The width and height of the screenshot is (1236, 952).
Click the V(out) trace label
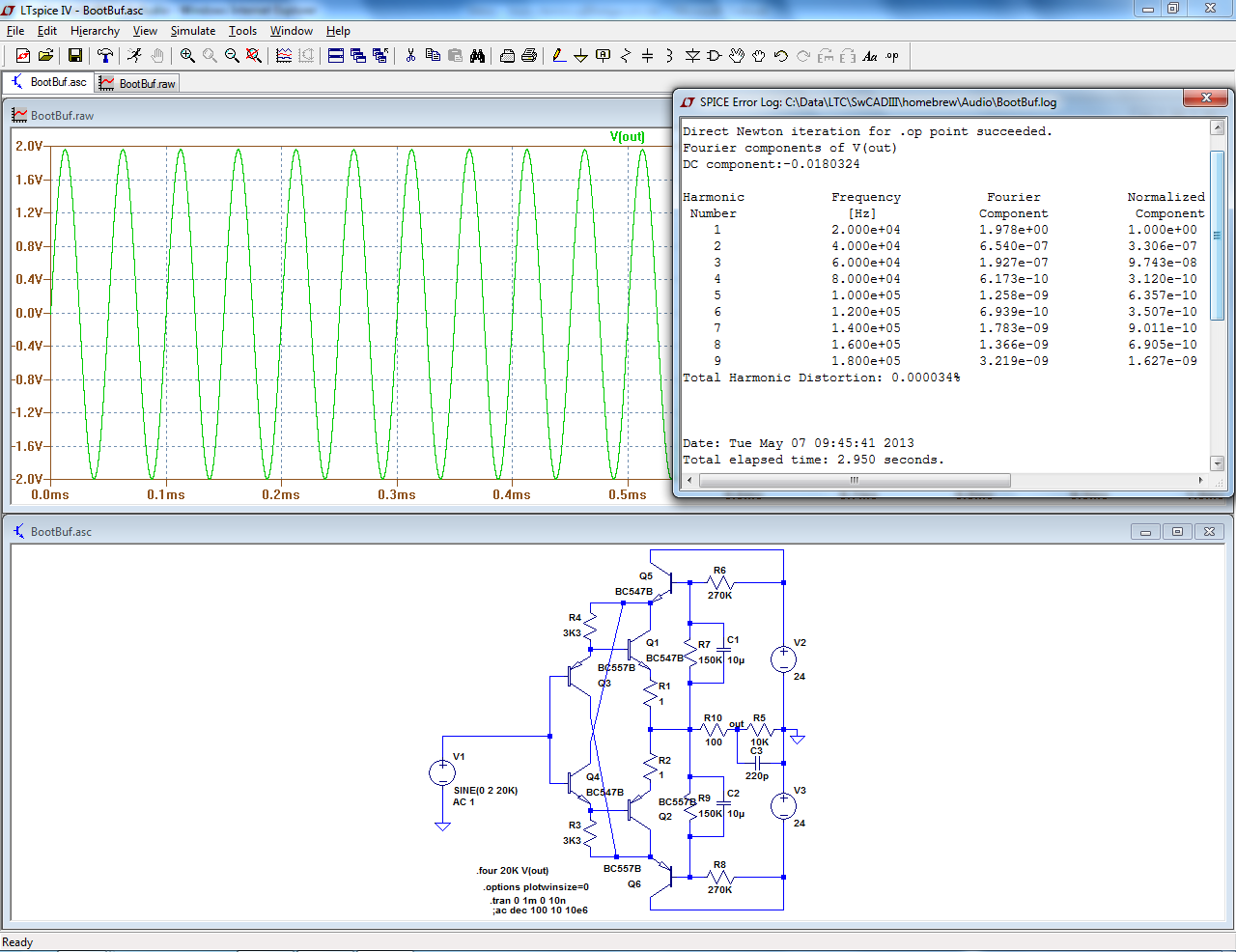(628, 136)
